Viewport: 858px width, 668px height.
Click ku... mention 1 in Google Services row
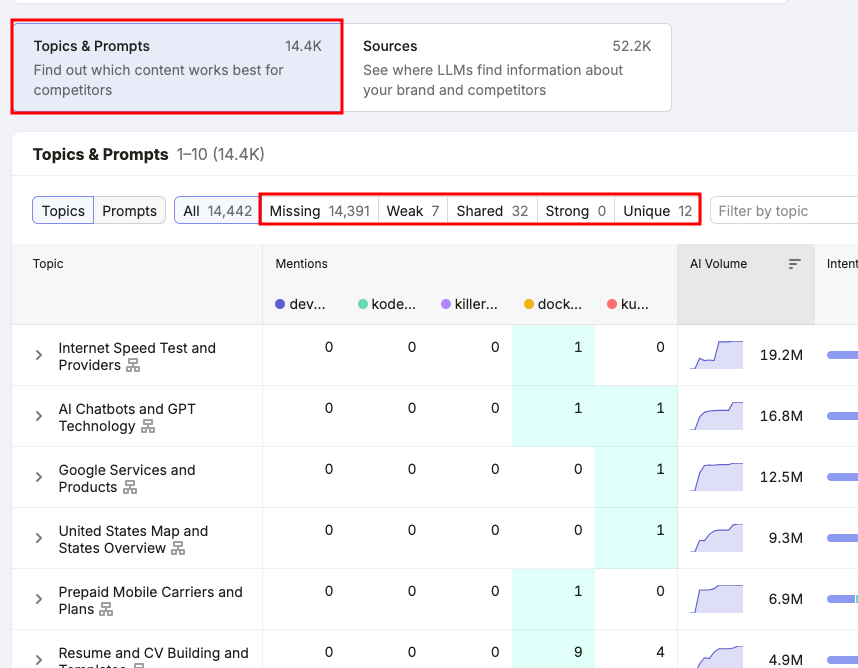click(x=660, y=469)
